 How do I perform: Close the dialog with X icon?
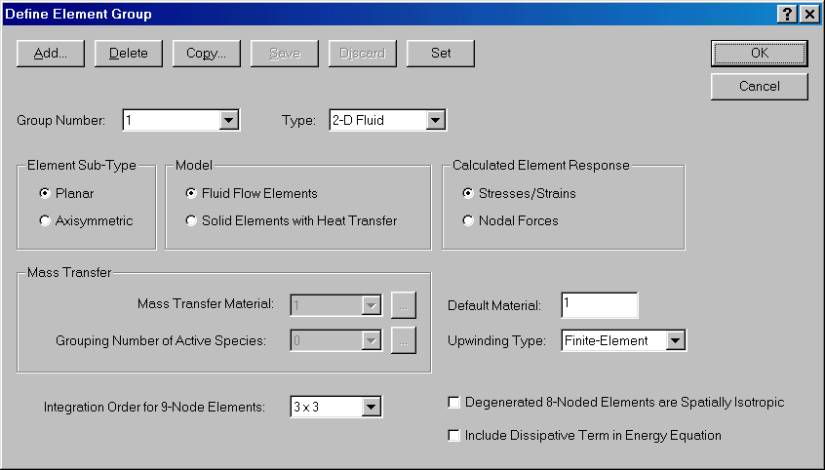click(x=807, y=11)
